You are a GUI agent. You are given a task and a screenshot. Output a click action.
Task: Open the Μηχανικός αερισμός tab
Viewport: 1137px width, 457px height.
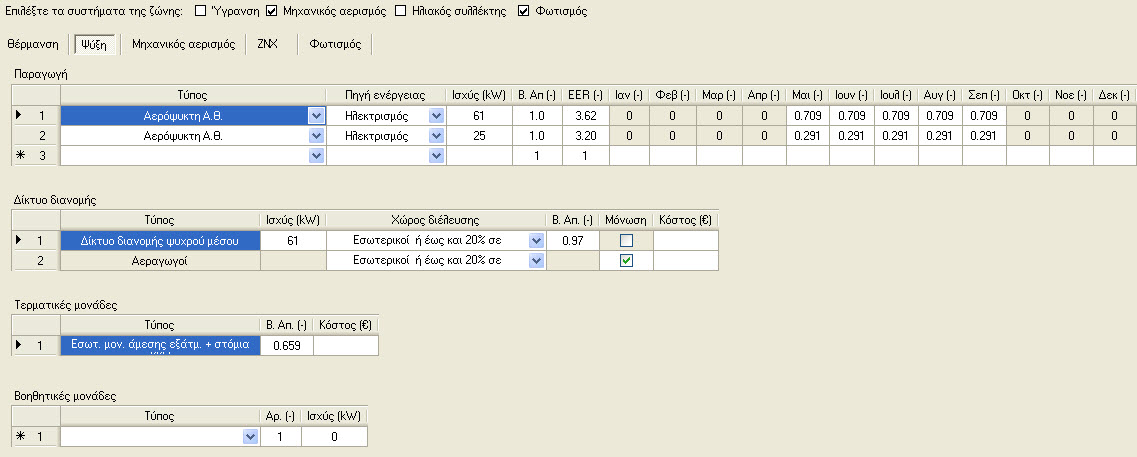pos(183,44)
